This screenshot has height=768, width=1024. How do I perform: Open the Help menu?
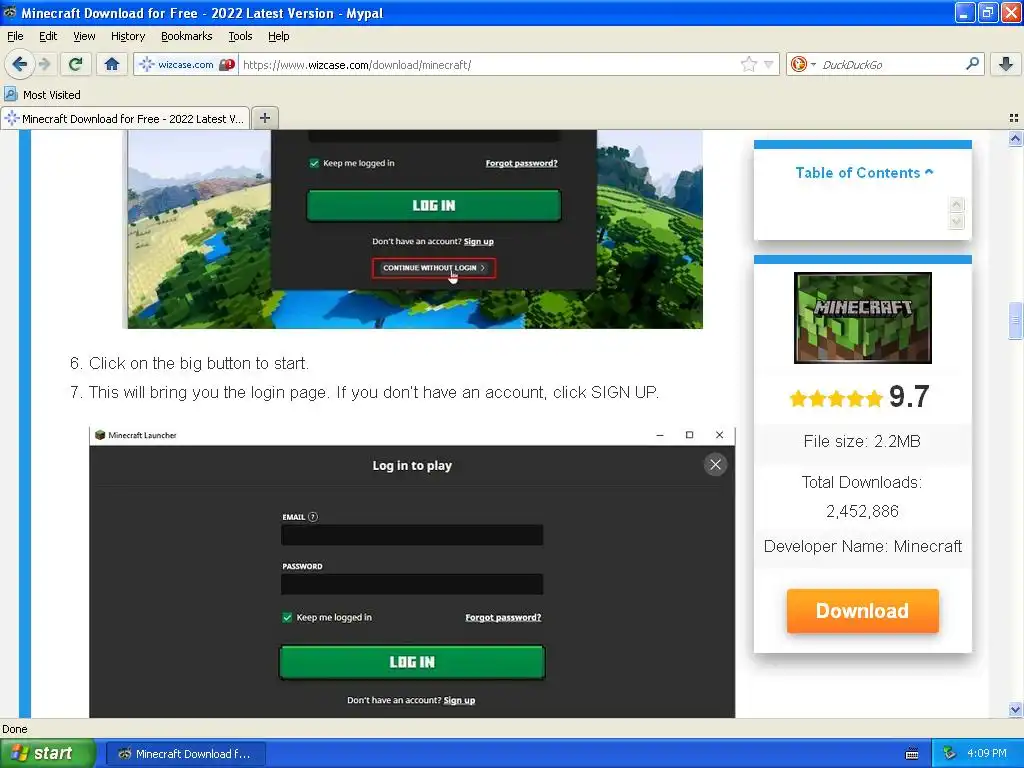[278, 36]
